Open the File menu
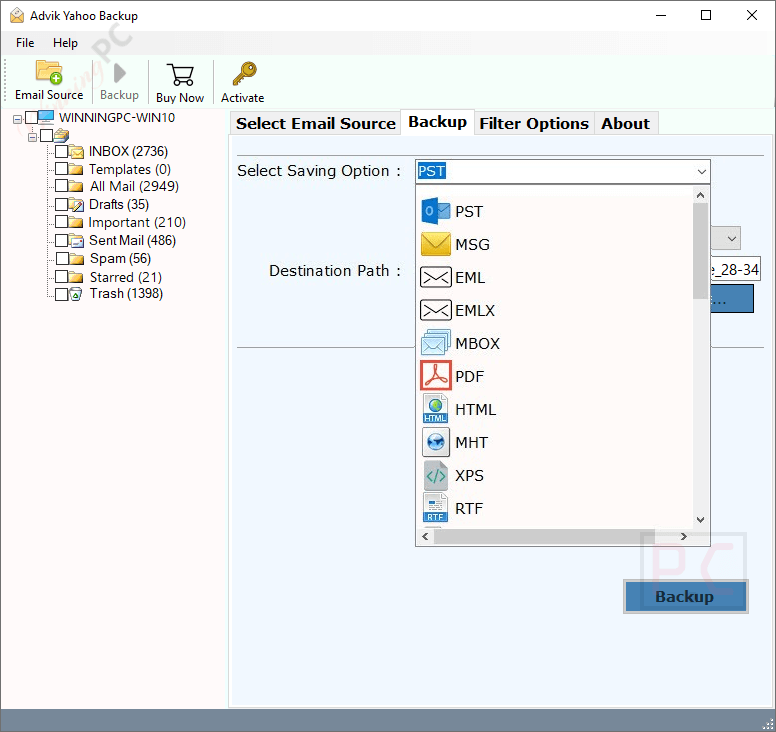The width and height of the screenshot is (776, 732). [25, 43]
